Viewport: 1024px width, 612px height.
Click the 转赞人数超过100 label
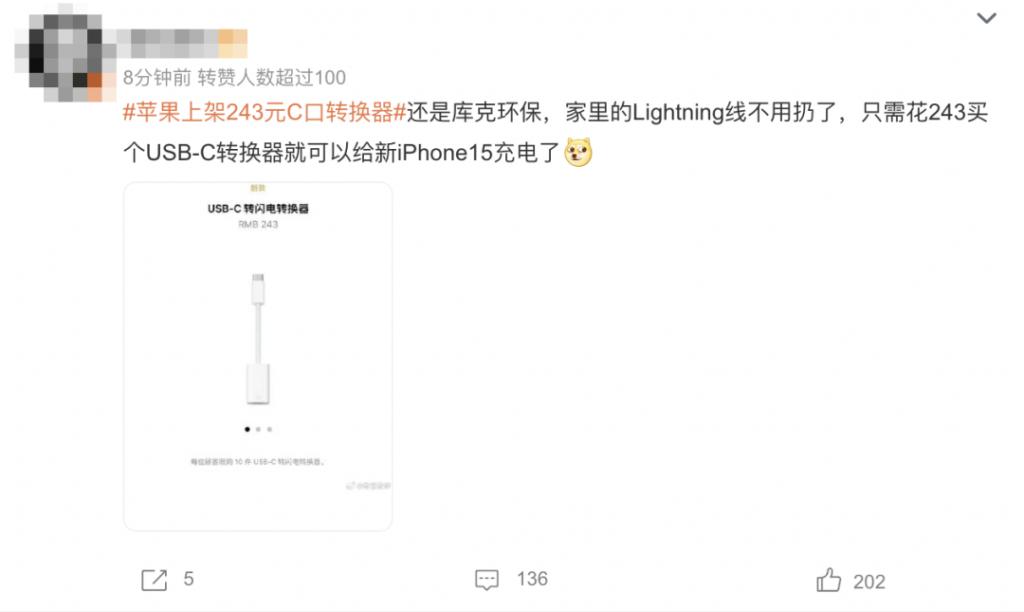pyautogui.click(x=272, y=78)
